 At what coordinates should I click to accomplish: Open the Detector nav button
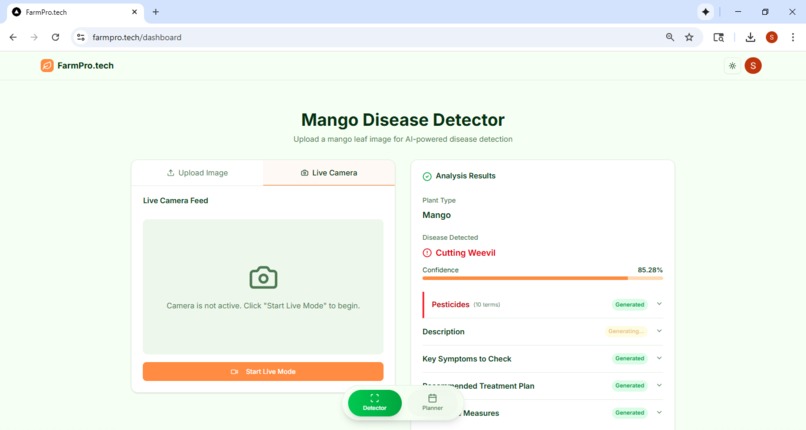click(375, 402)
